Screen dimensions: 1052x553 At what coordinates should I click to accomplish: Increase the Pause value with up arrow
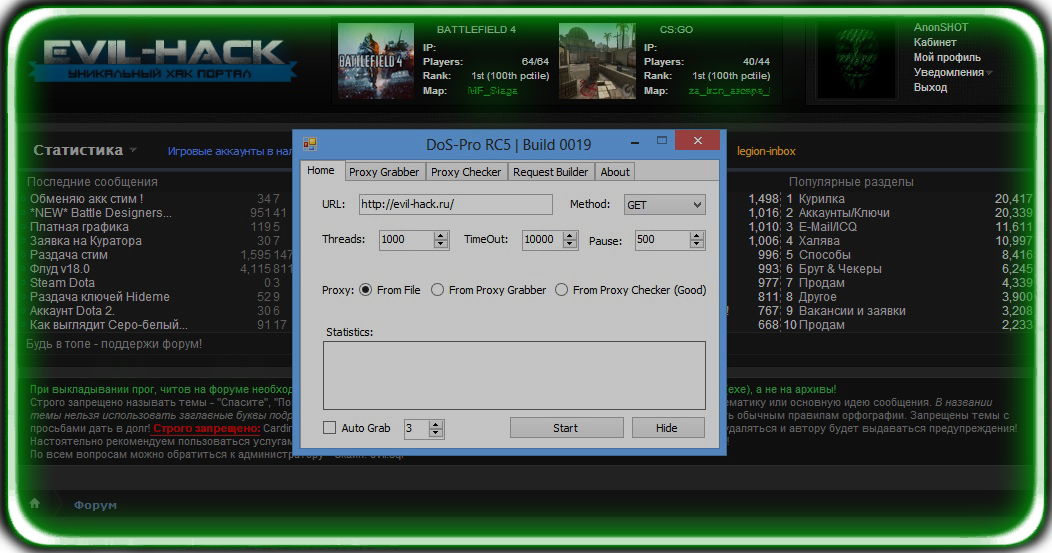point(697,236)
